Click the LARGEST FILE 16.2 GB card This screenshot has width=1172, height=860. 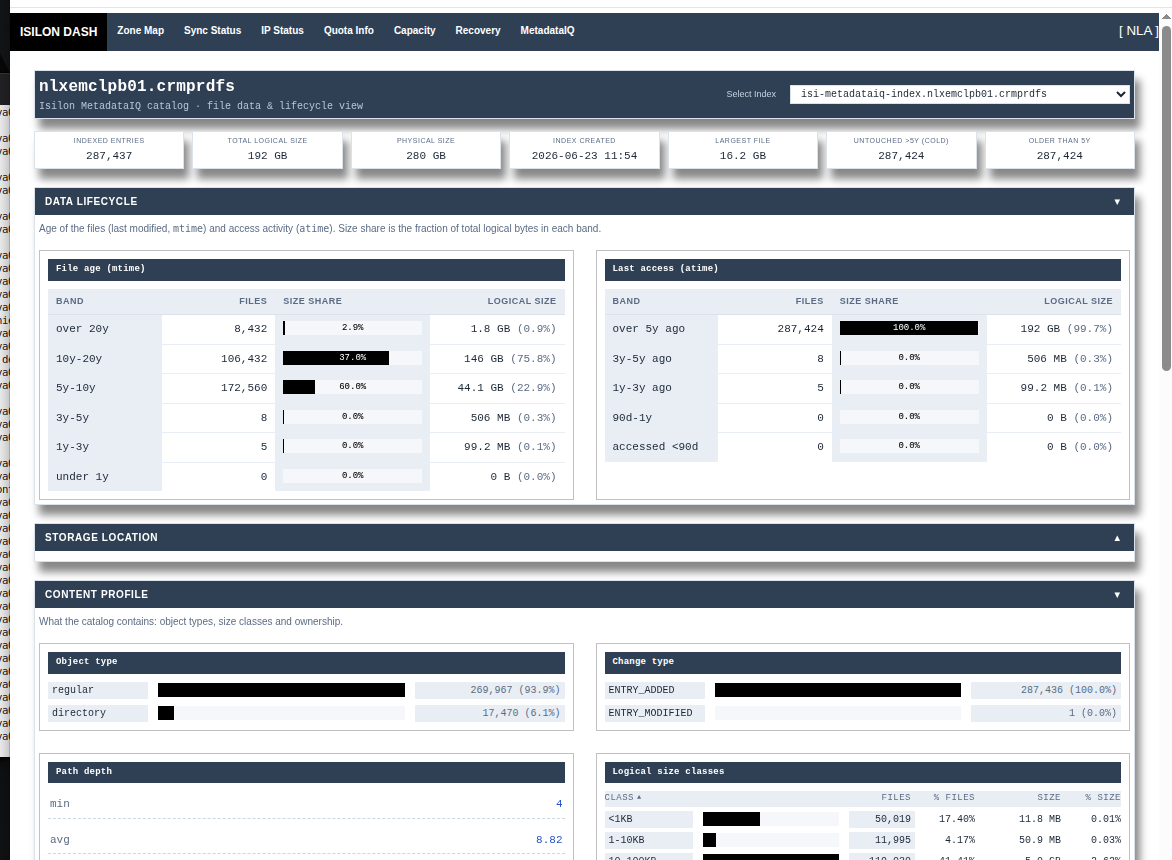click(x=743, y=149)
